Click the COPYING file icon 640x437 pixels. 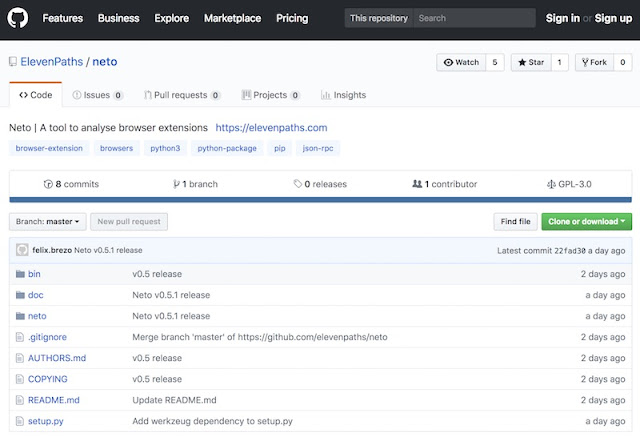coord(20,379)
